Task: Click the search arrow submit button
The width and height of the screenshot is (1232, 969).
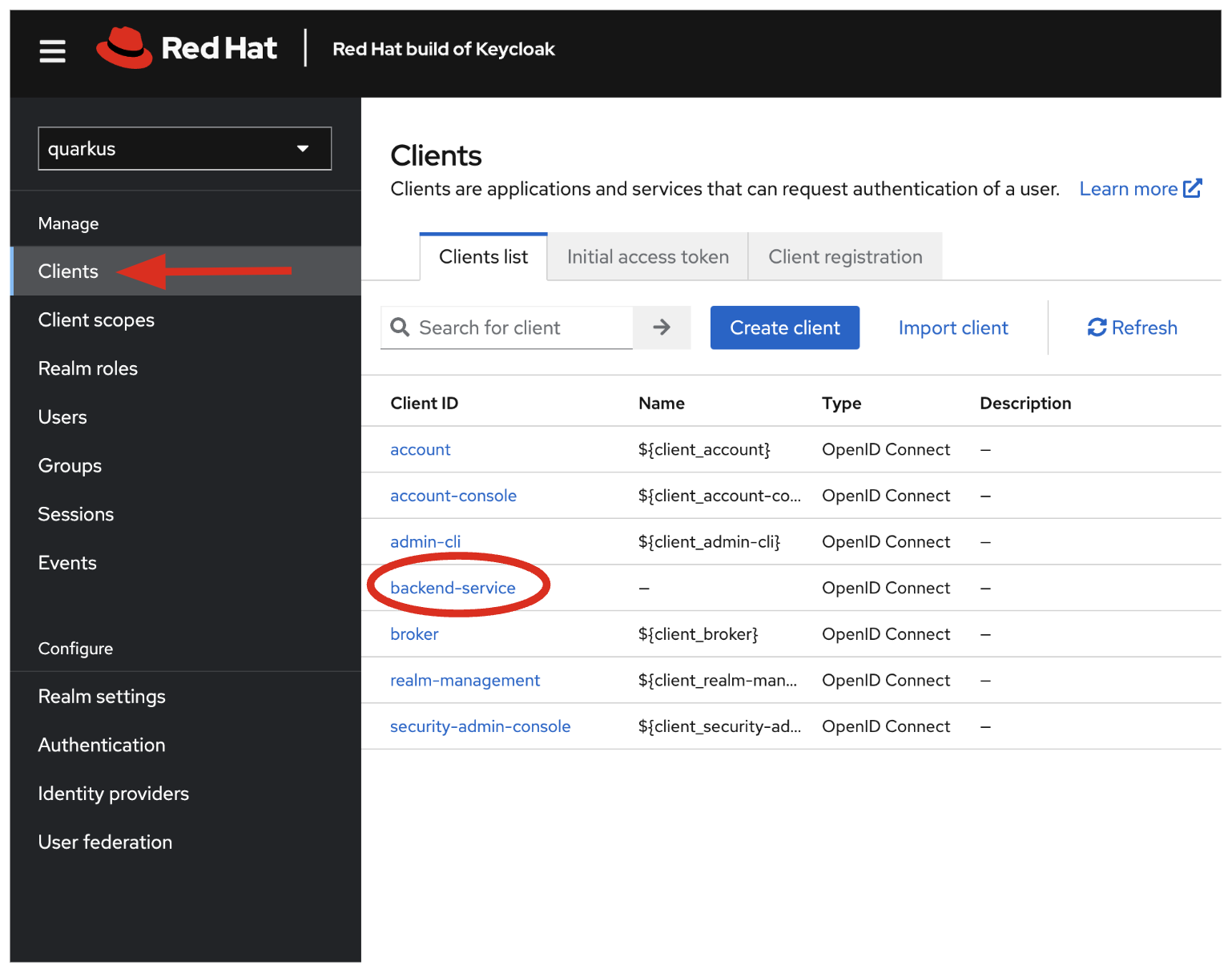Action: click(x=662, y=328)
